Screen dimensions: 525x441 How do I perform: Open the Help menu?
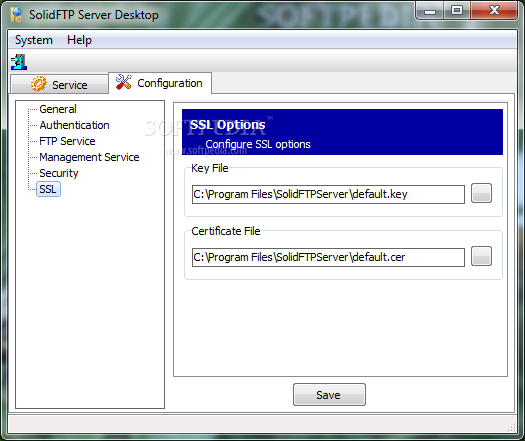(79, 40)
